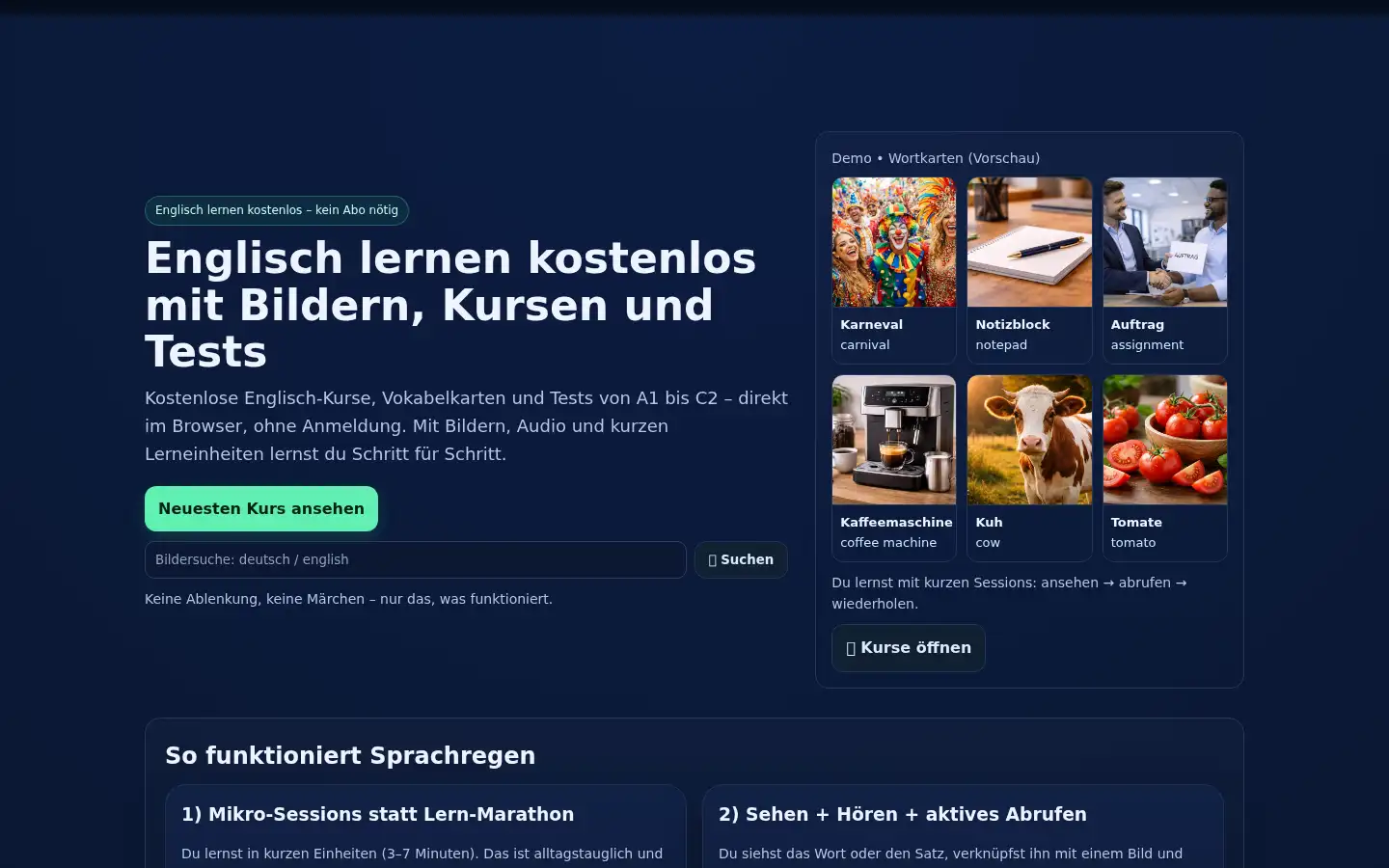1389x868 pixels.
Task: Click the Tomate tomato image
Action: click(x=1165, y=440)
